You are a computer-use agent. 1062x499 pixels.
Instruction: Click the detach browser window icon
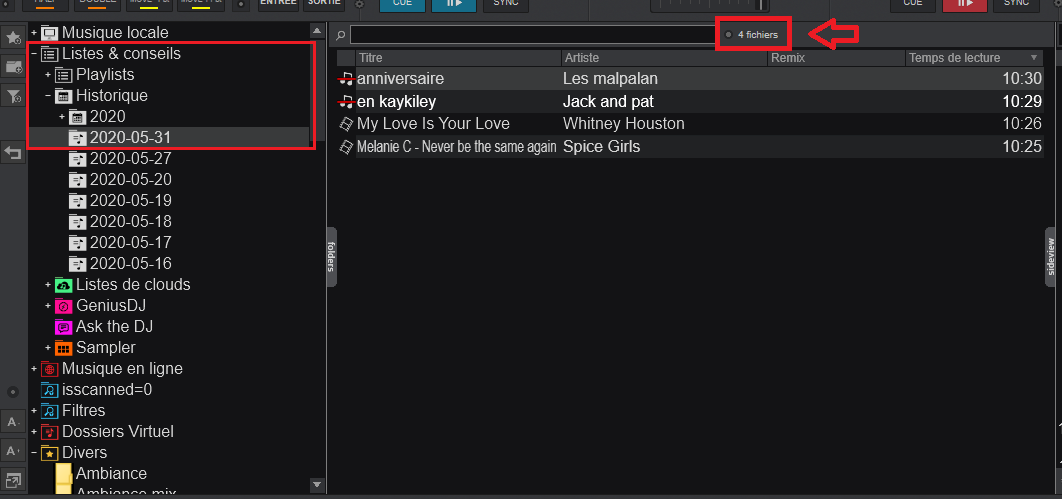point(14,480)
